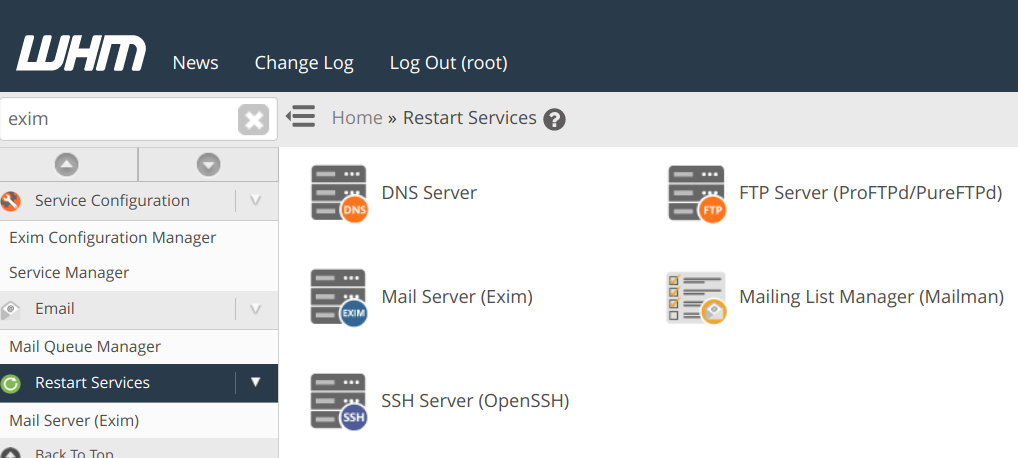The height and width of the screenshot is (458, 1018).
Task: Click the Mail Server Exim icon
Action: click(x=338, y=297)
